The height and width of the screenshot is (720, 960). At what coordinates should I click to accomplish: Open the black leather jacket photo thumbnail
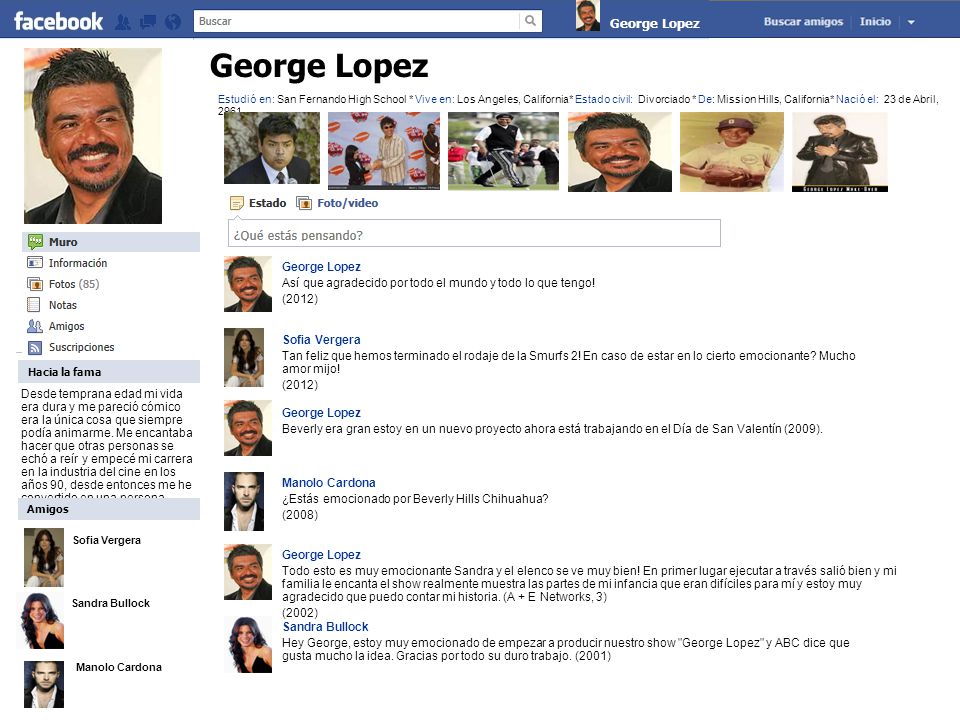pyautogui.click(x=840, y=152)
